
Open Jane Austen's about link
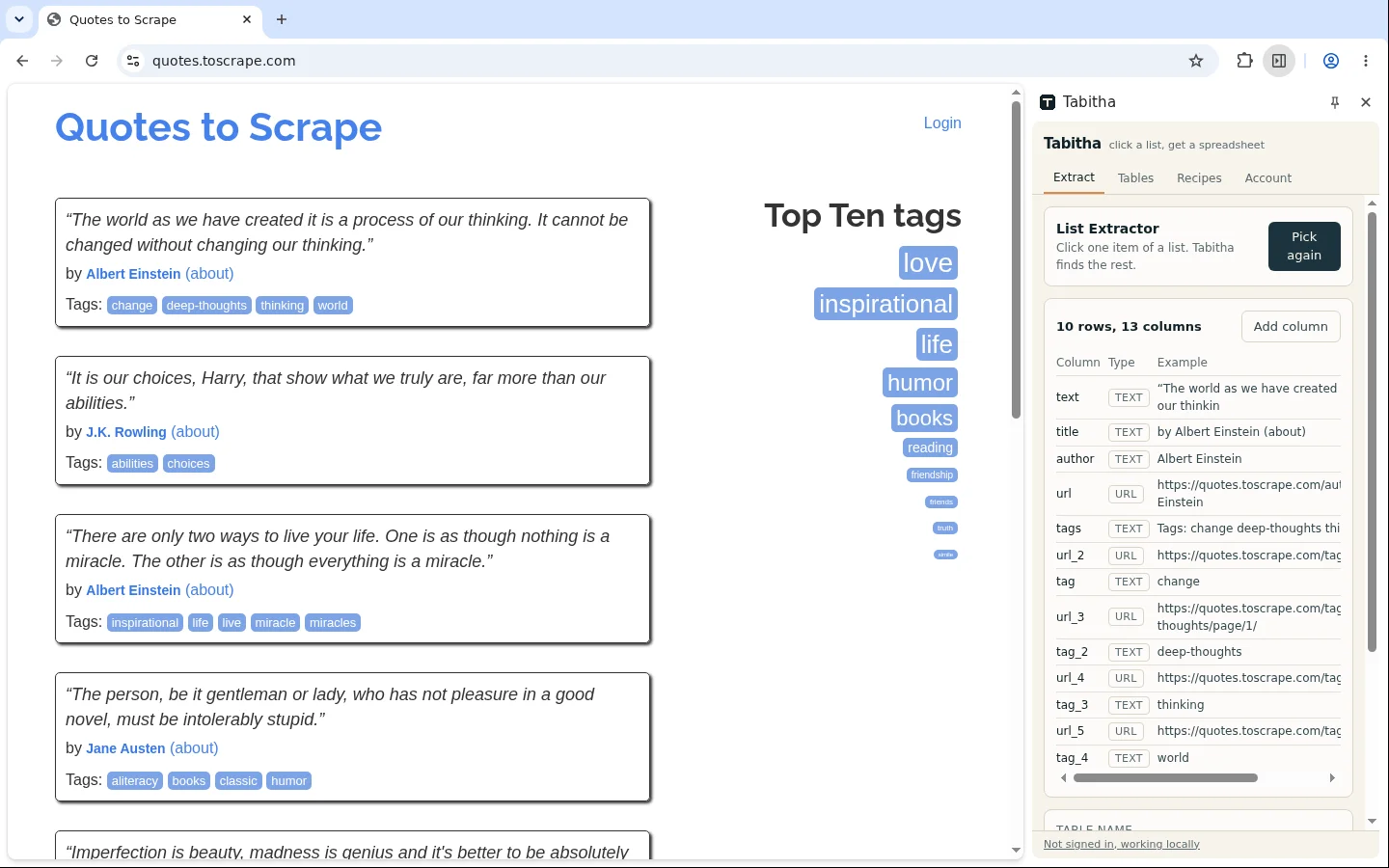pyautogui.click(x=194, y=748)
